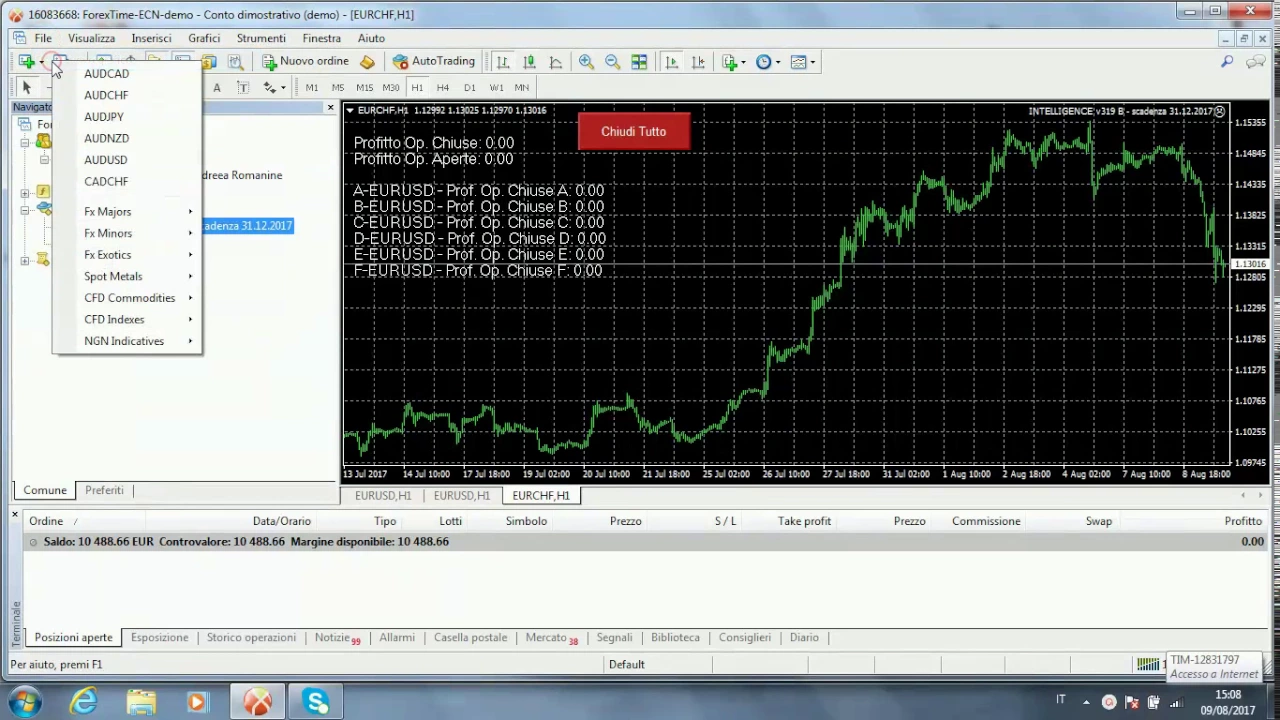1280x720 pixels.
Task: Switch to bar chart display
Action: (503, 62)
